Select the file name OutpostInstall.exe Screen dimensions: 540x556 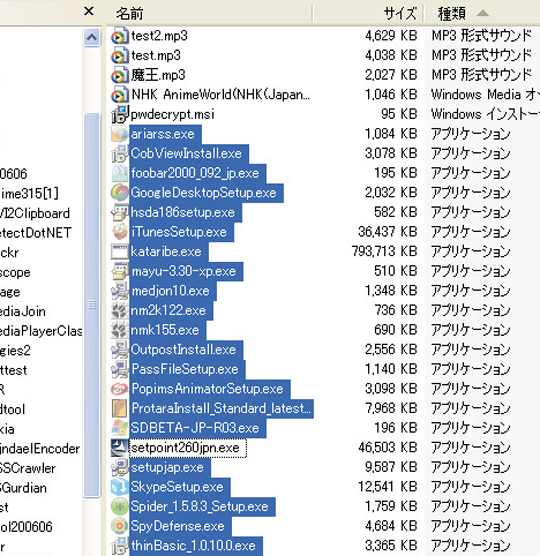click(x=184, y=350)
